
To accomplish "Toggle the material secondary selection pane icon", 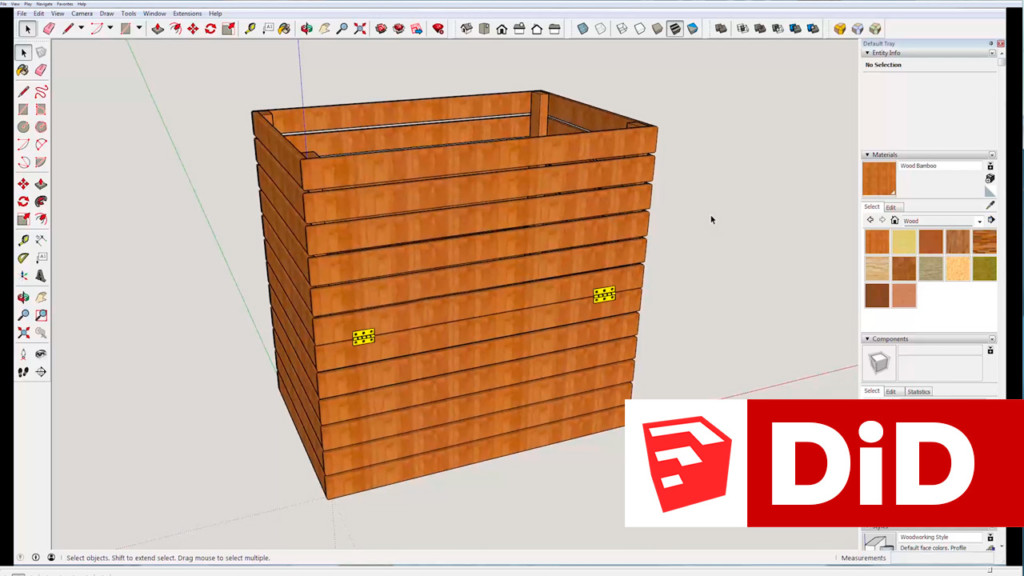I will [x=990, y=167].
